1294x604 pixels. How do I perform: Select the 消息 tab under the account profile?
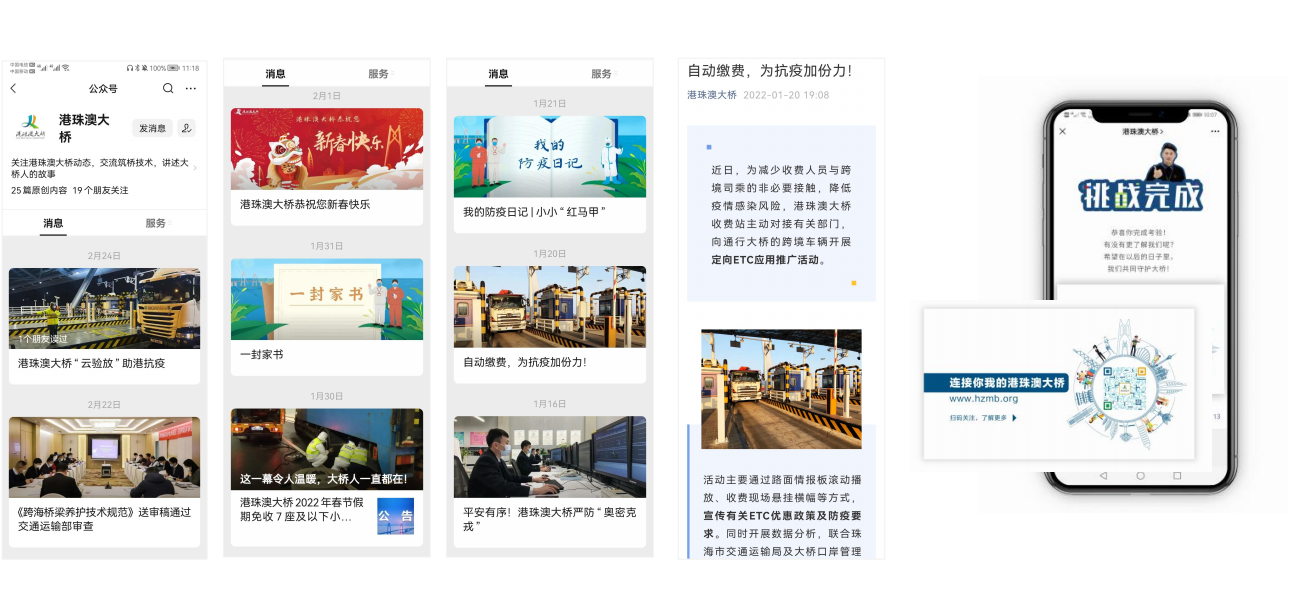53,223
